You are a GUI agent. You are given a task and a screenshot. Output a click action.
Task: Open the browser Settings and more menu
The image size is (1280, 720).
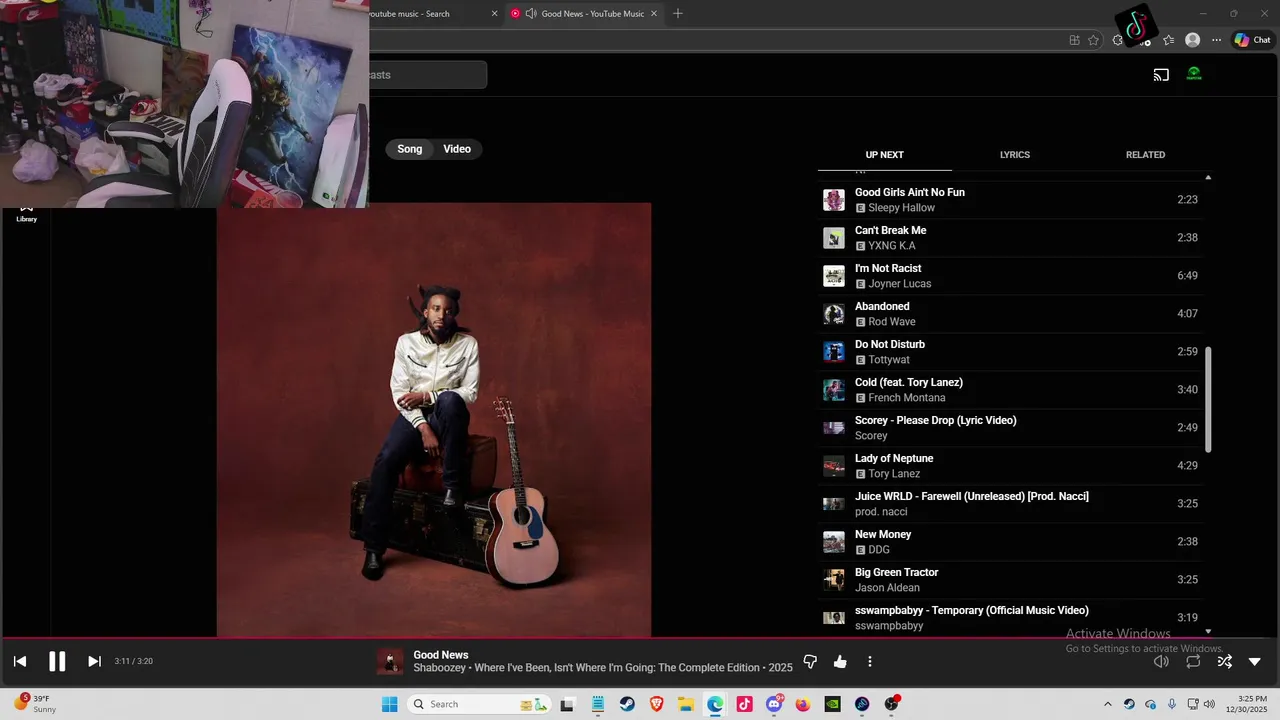pos(1216,40)
